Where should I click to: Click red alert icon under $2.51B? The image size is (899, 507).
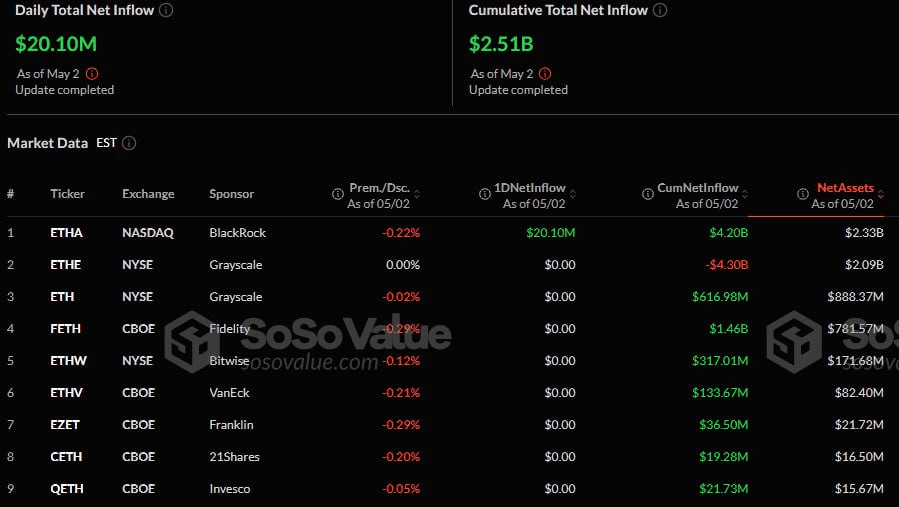[x=545, y=74]
